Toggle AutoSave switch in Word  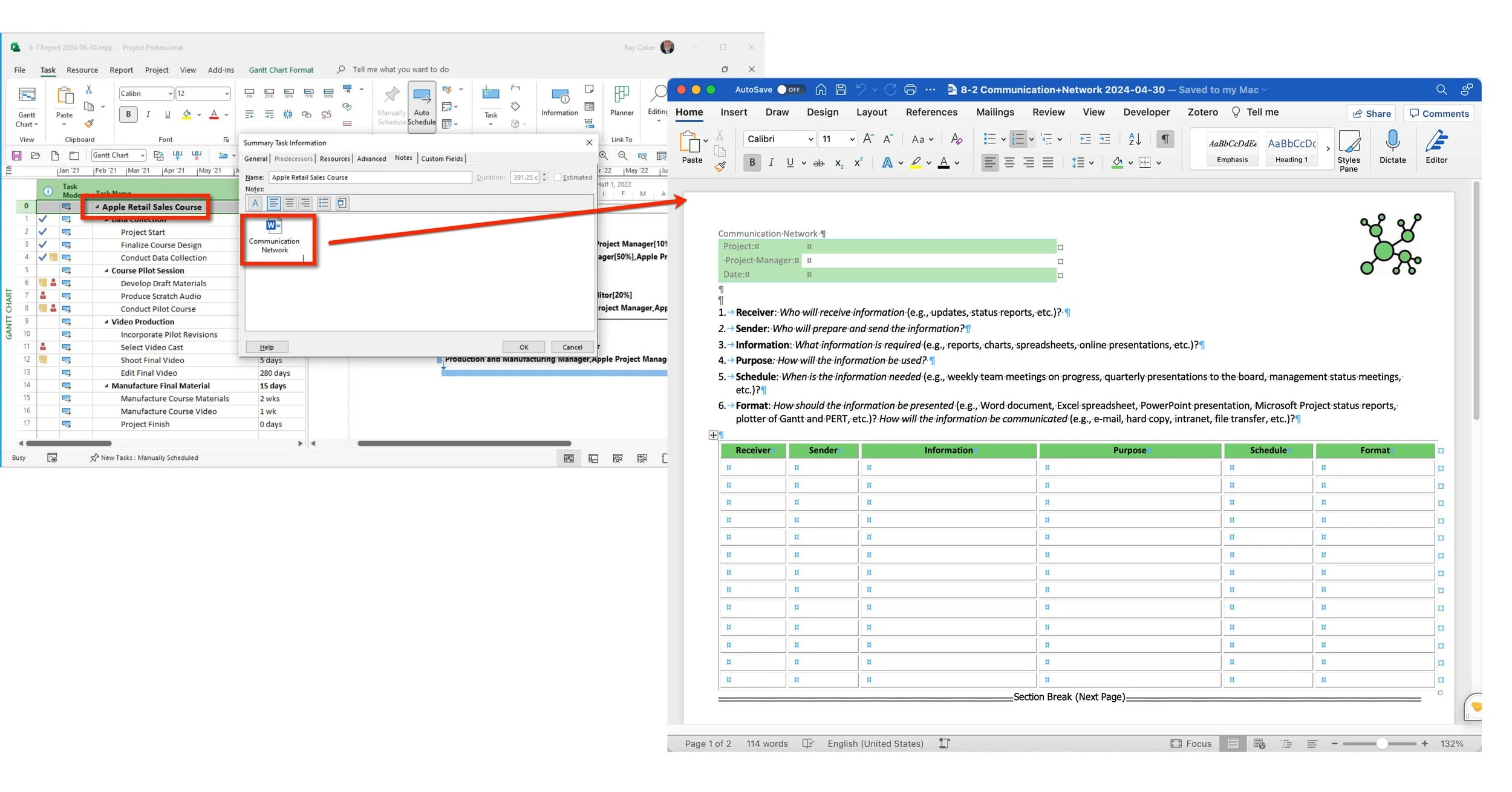[789, 90]
